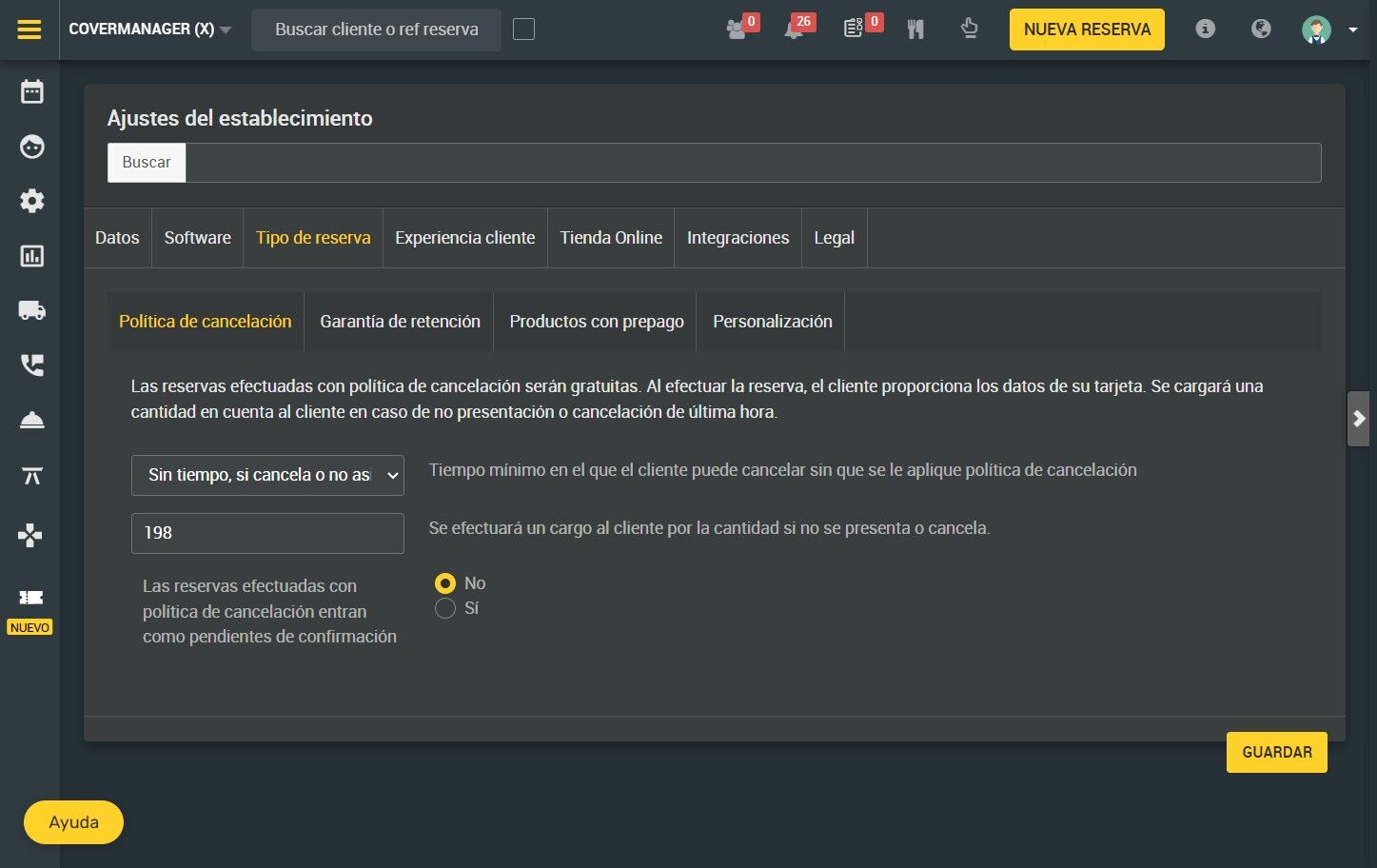This screenshot has height=868, width=1377.
Task: Select the No radio option
Action: click(x=444, y=583)
